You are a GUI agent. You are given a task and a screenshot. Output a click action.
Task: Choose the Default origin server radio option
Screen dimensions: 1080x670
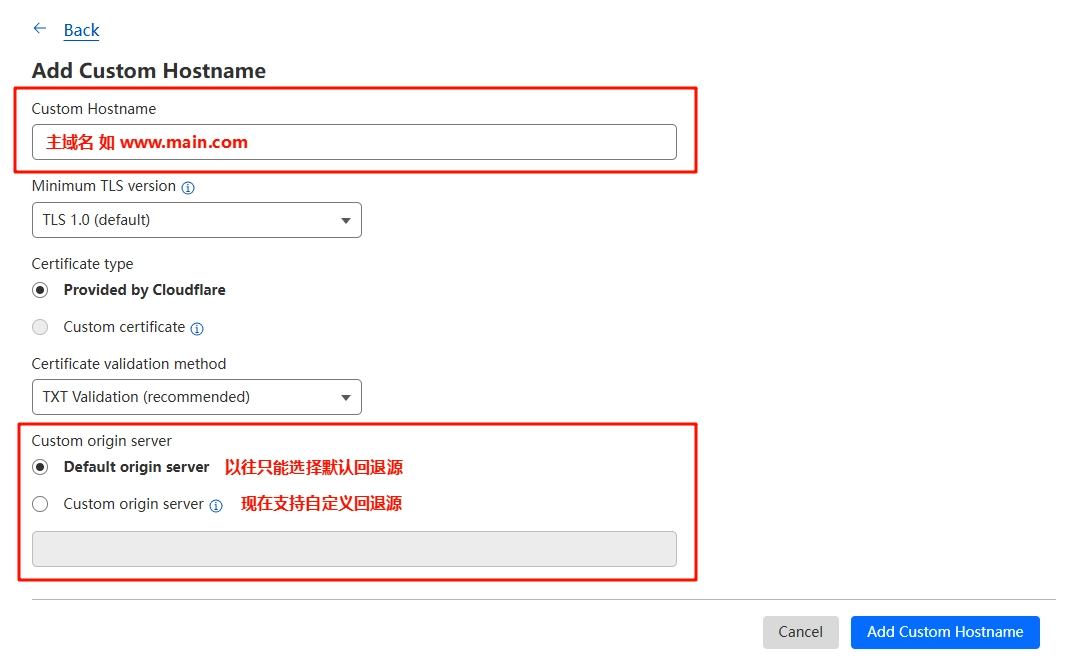40,467
